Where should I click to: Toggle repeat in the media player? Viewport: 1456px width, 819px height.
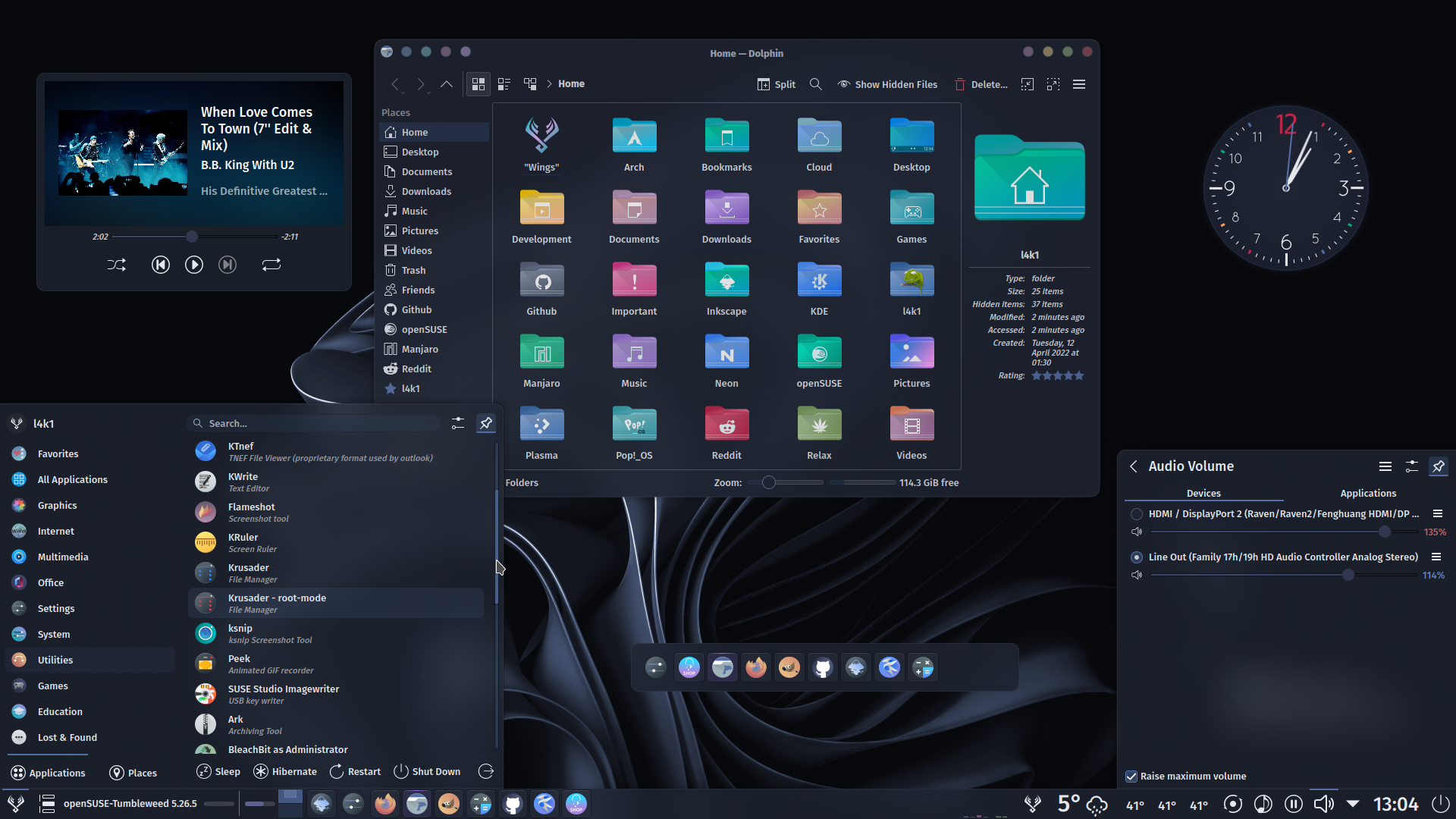click(x=271, y=265)
